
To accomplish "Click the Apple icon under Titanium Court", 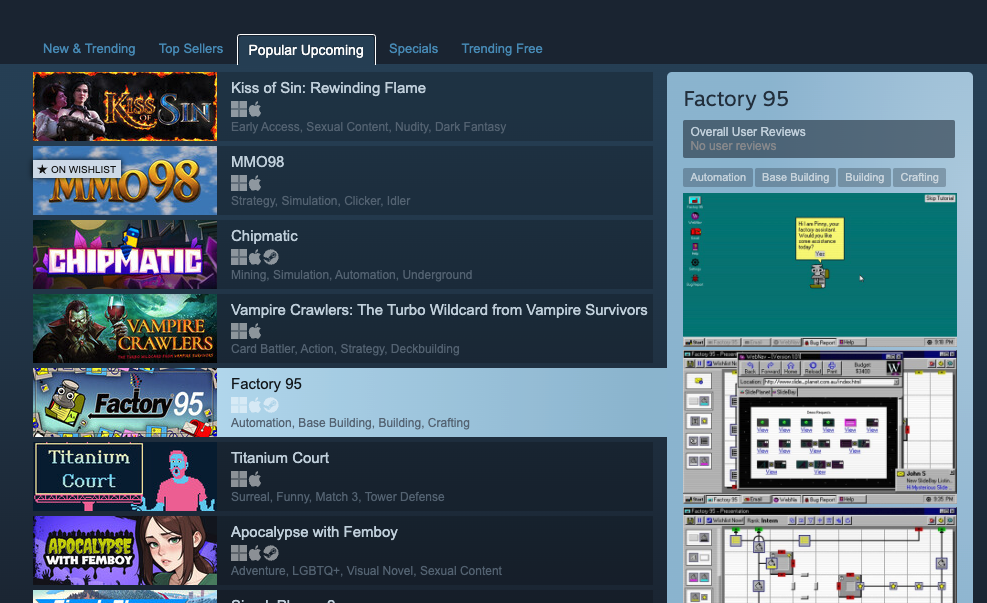I will point(255,479).
